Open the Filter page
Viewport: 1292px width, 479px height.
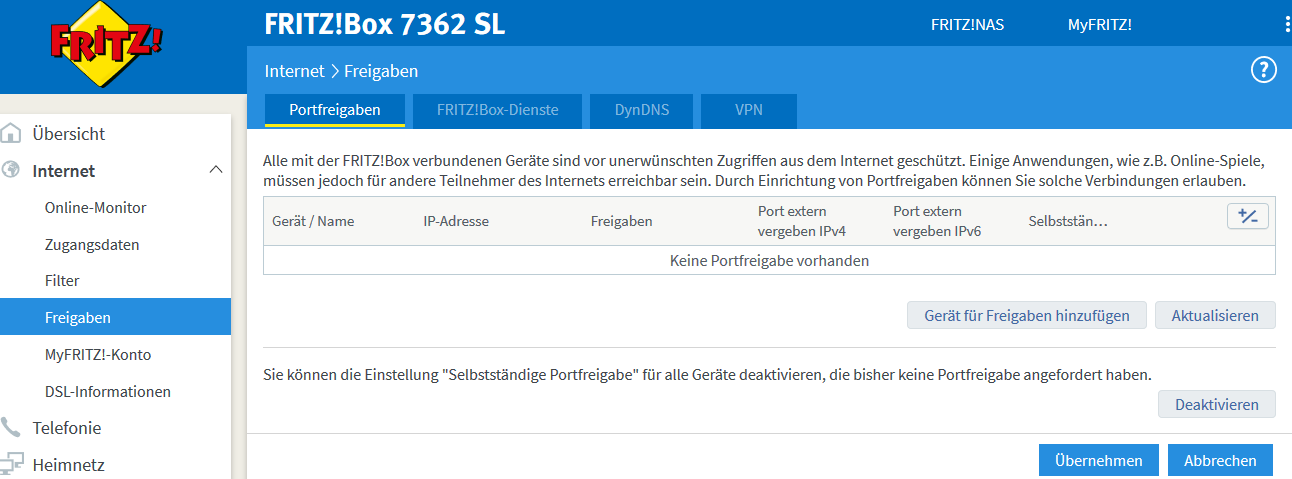click(62, 281)
